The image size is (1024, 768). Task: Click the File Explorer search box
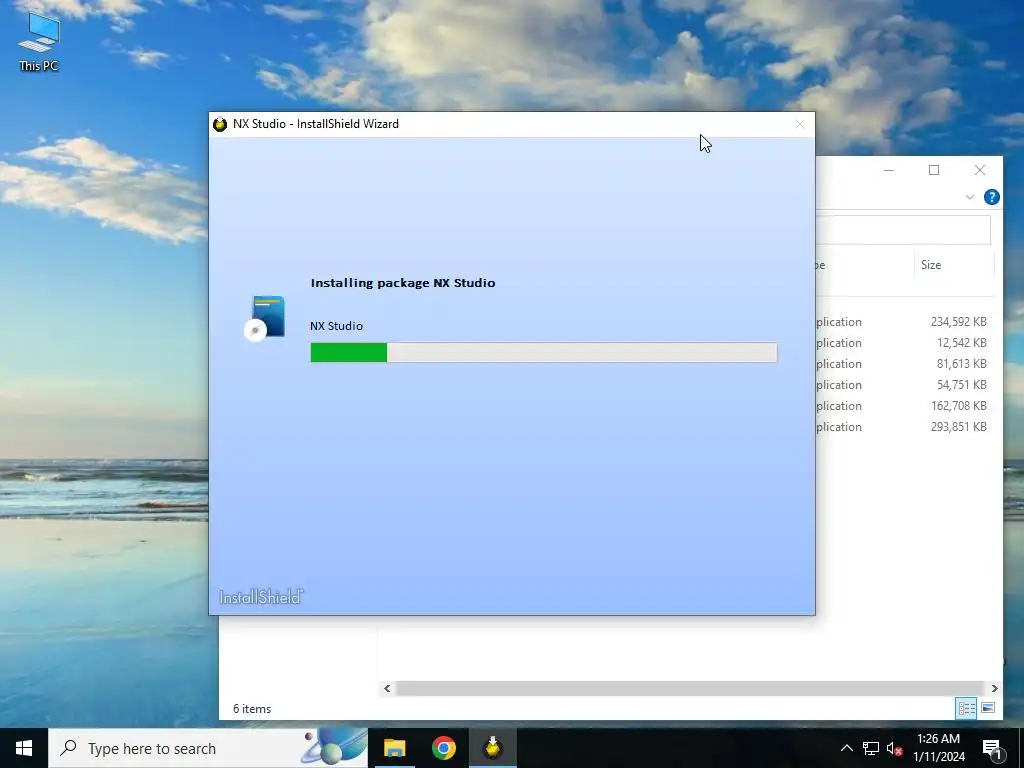903,230
